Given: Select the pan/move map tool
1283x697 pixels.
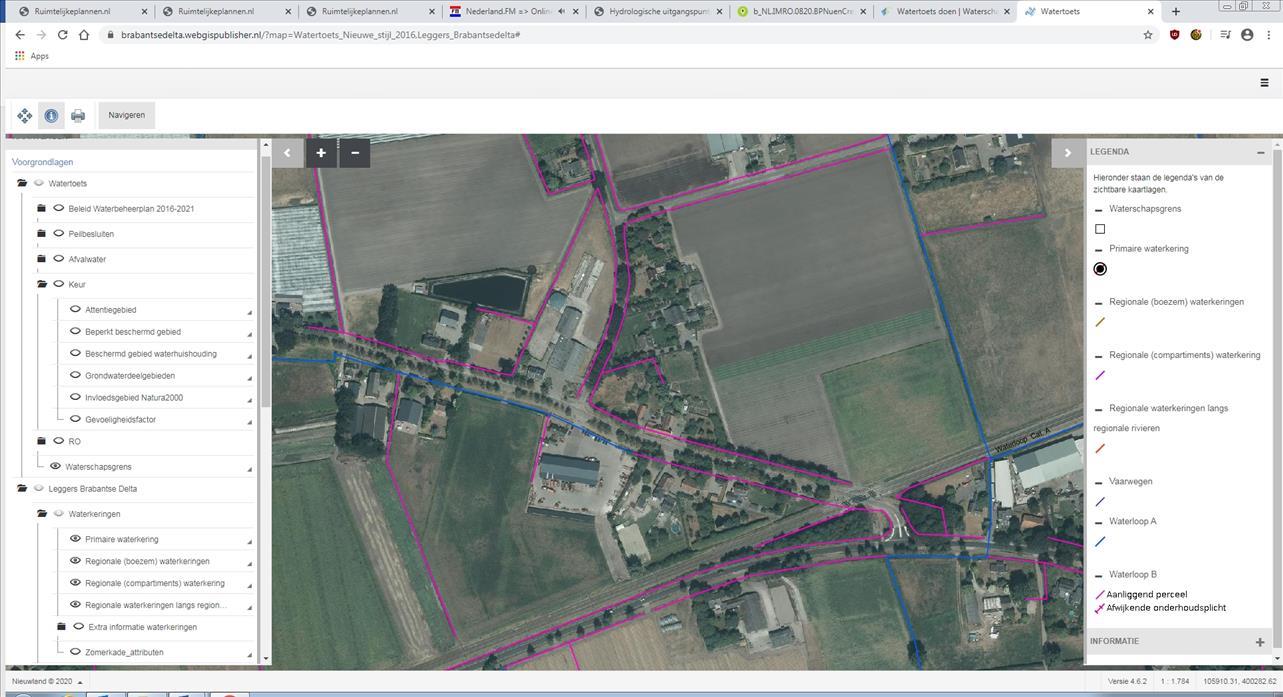Looking at the screenshot, I should (24, 116).
